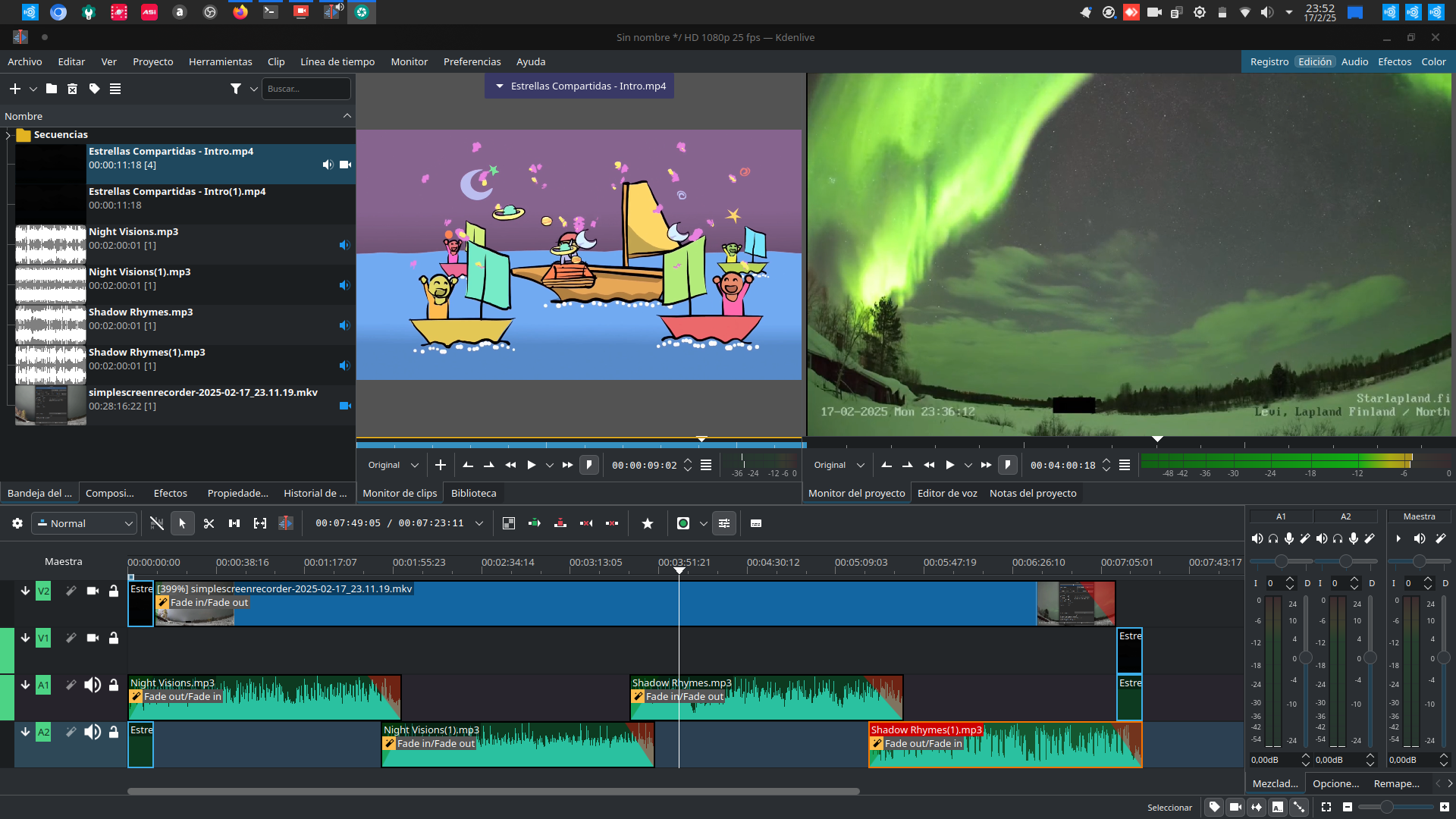Switch to the Audio workspace layout
The height and width of the screenshot is (819, 1456).
click(x=1354, y=61)
